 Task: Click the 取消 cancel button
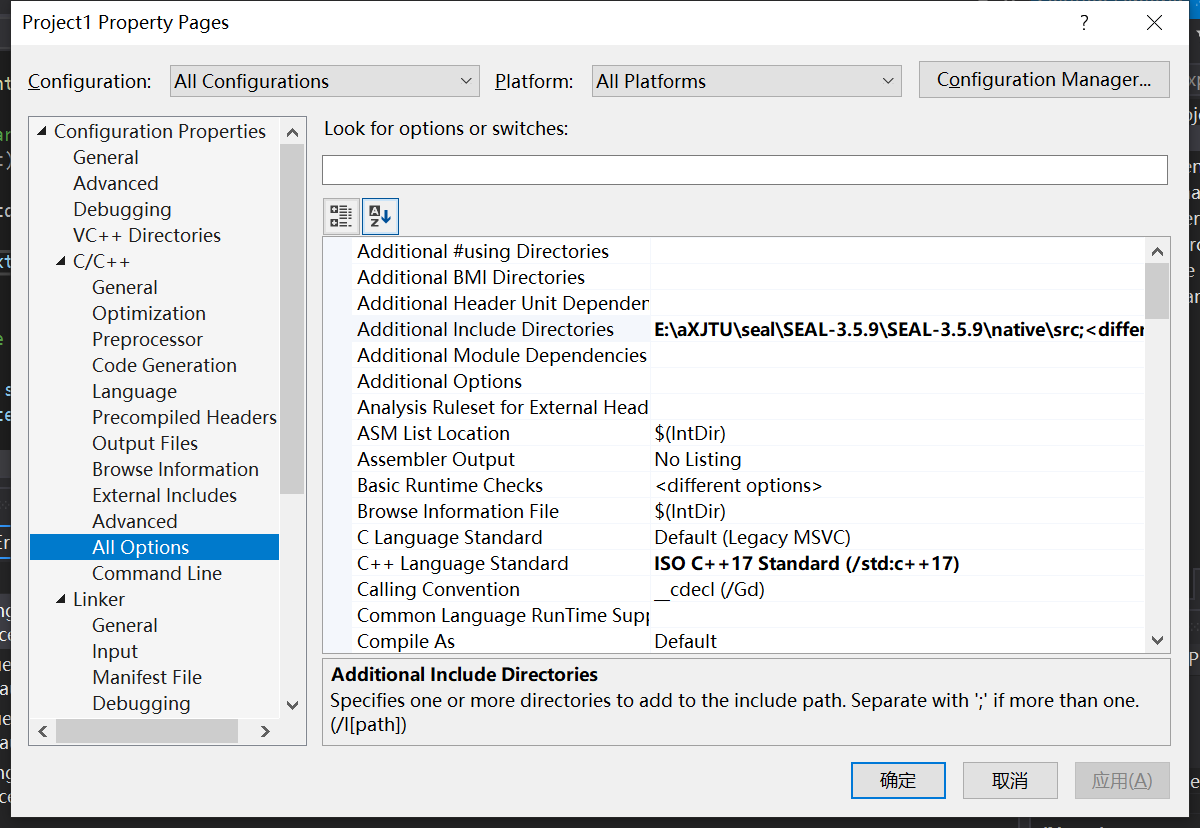pyautogui.click(x=1010, y=780)
